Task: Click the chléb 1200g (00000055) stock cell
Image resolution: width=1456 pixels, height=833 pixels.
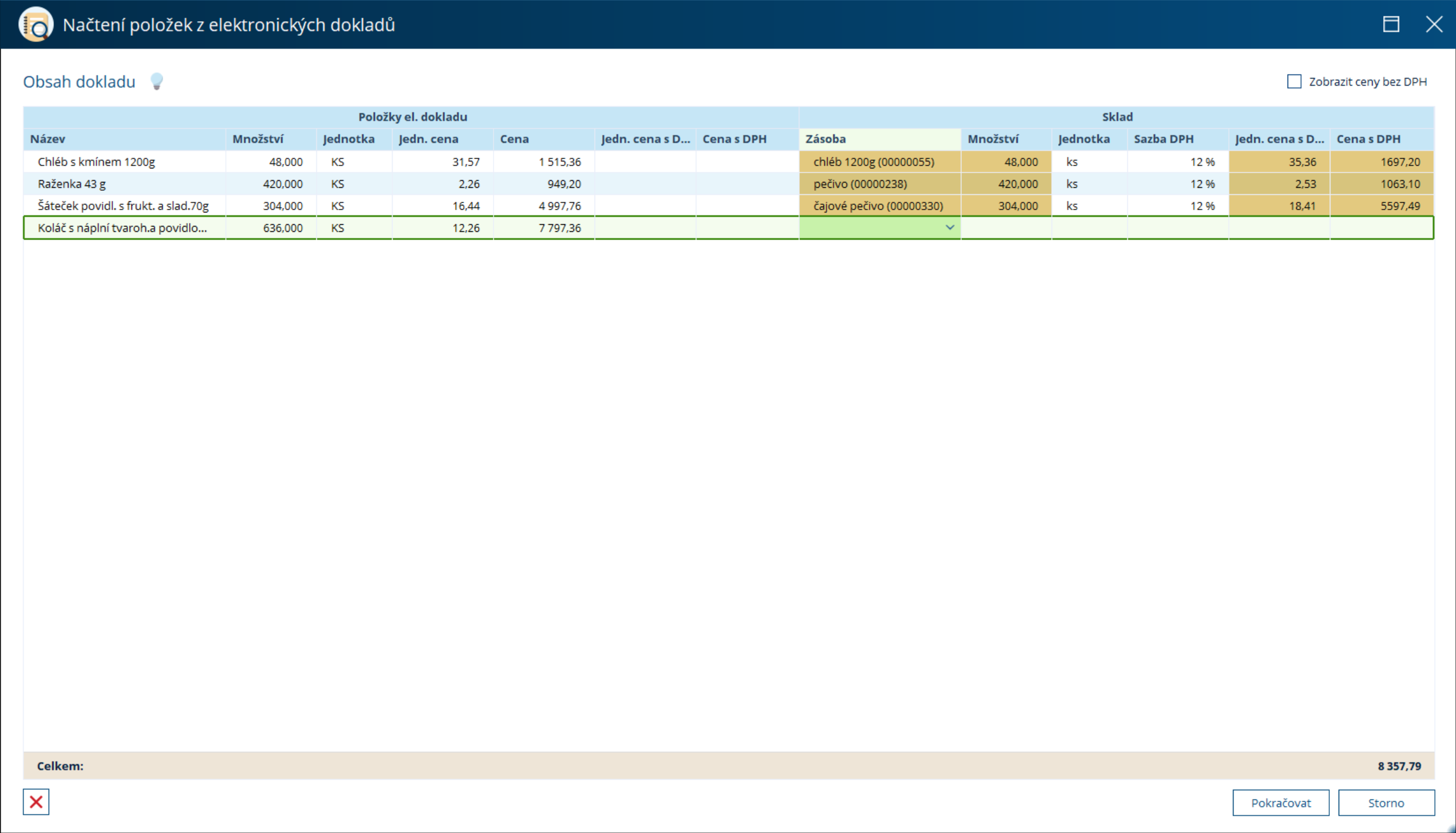Action: [x=873, y=162]
